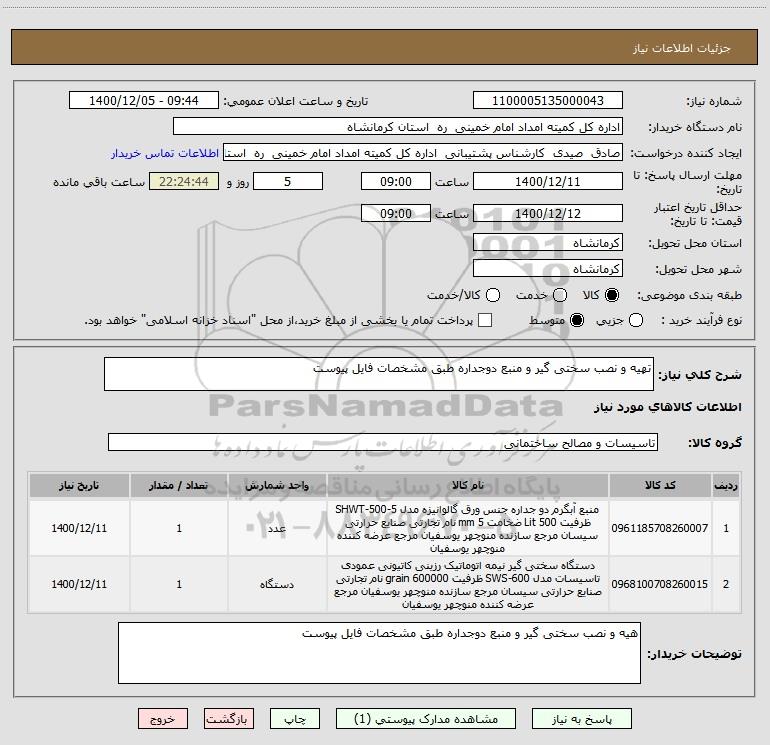Click the کد کالا column header
This screenshot has height=745, width=770.
(660, 485)
